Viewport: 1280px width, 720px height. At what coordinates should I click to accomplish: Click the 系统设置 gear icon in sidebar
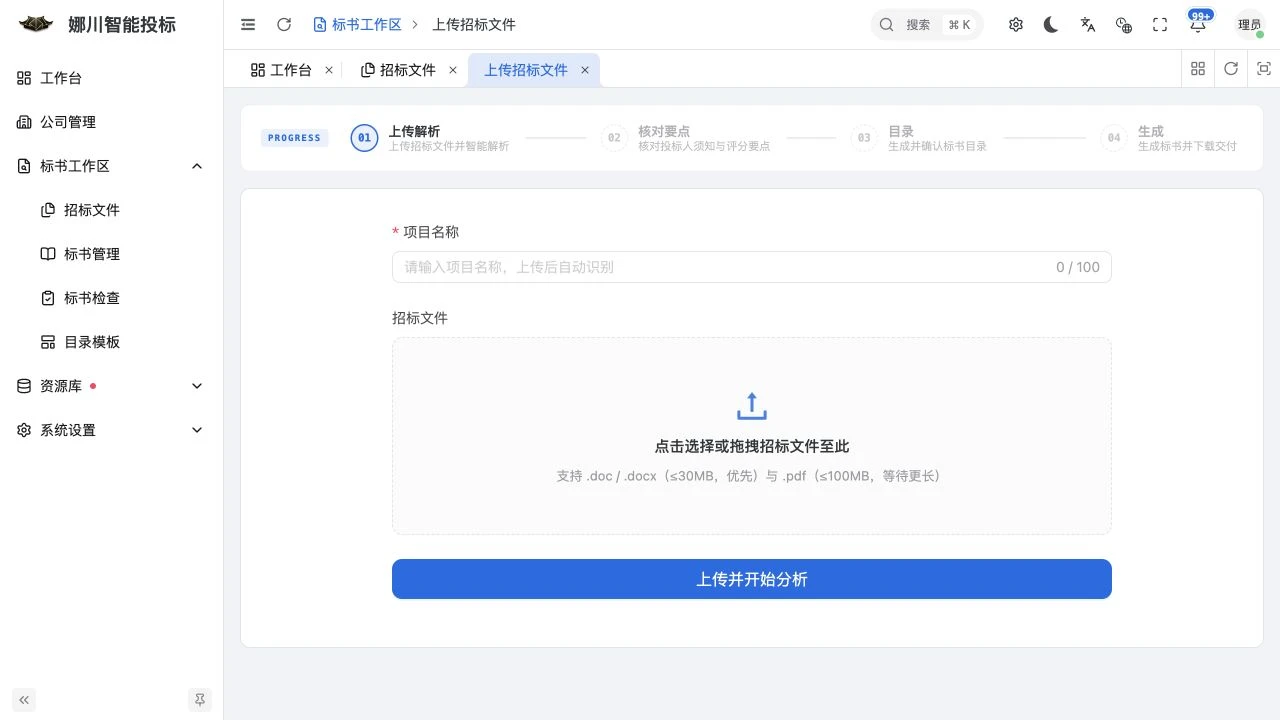tap(24, 430)
